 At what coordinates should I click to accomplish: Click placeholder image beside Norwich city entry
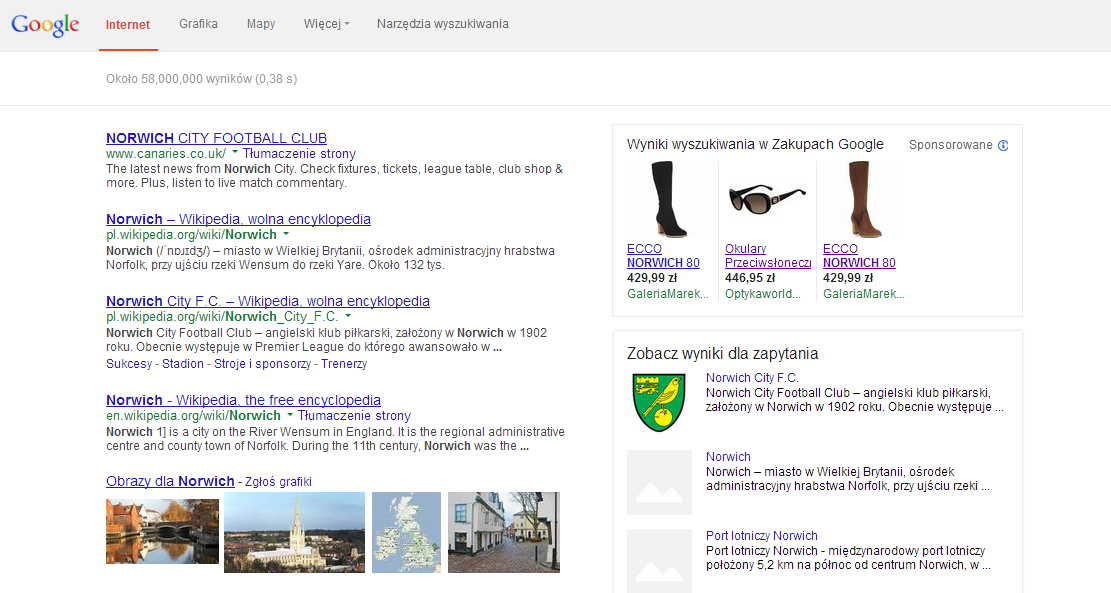pyautogui.click(x=659, y=482)
